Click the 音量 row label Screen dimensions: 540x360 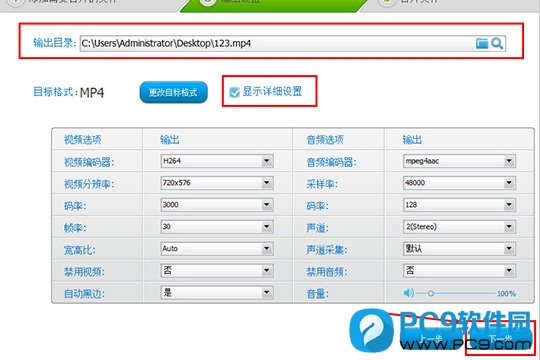318,294
